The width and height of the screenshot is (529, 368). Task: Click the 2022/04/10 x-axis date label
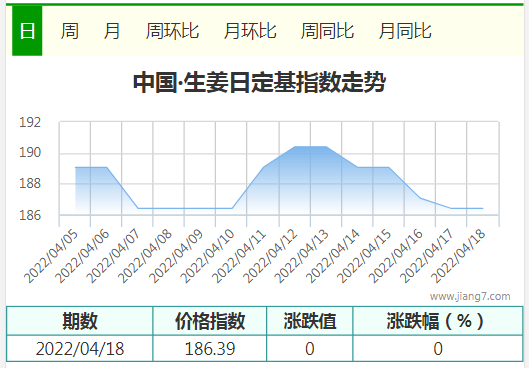pyautogui.click(x=207, y=256)
